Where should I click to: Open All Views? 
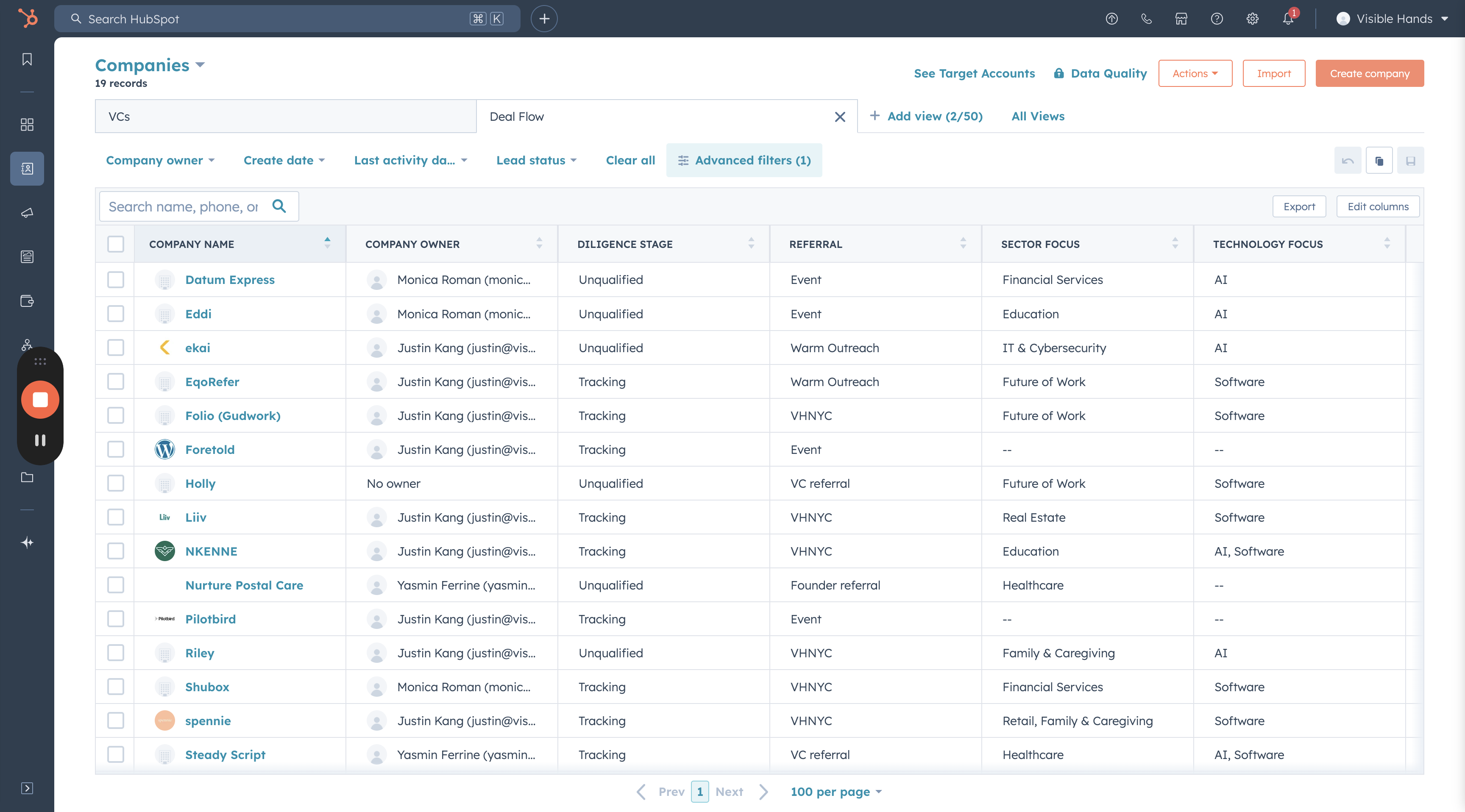(x=1037, y=116)
